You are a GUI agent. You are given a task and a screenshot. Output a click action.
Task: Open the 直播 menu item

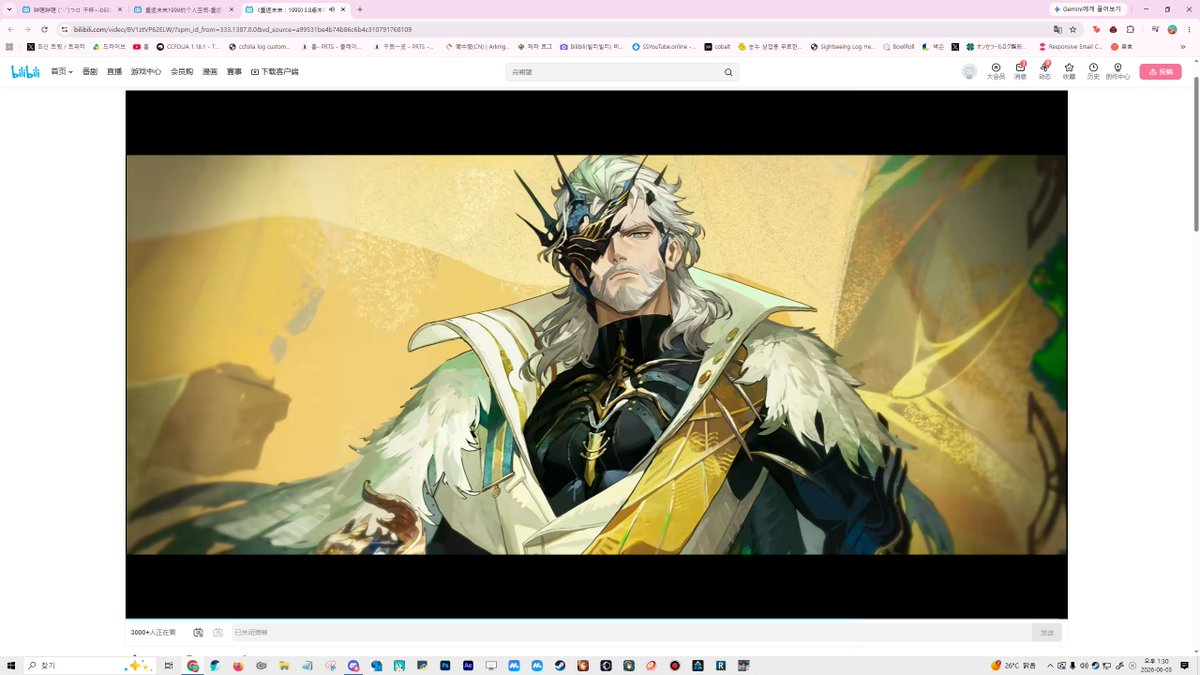tap(114, 72)
